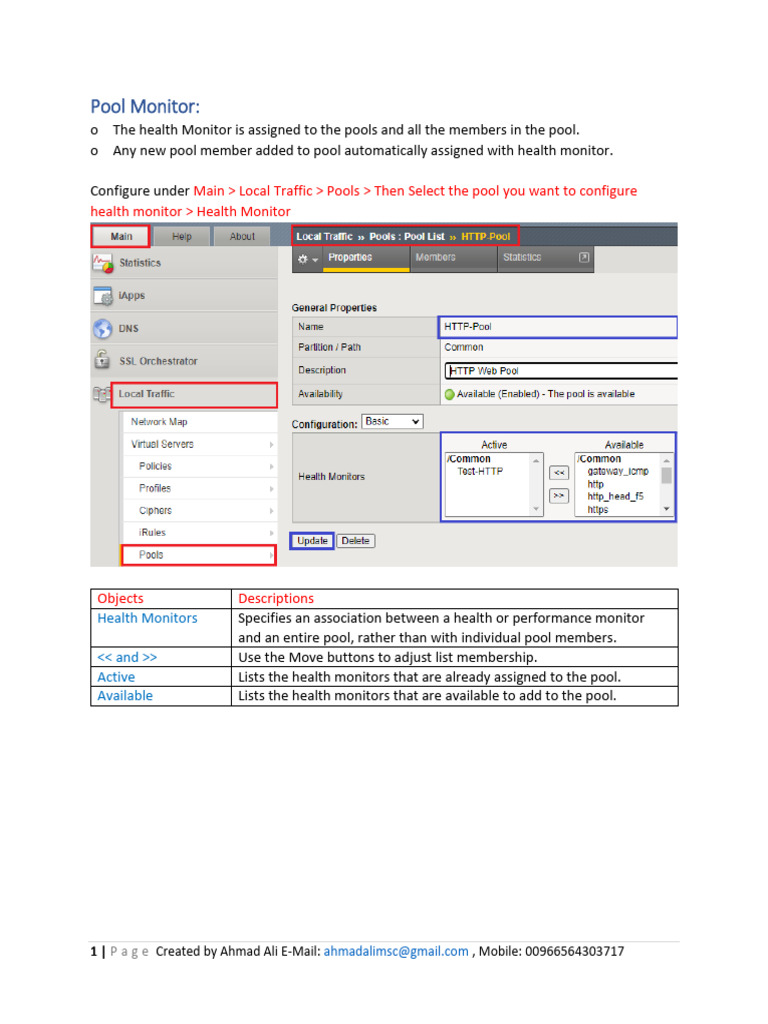Viewport: 768px width, 1024px height.
Task: Click the pop-out icon next to Statistics tab
Action: 584,257
